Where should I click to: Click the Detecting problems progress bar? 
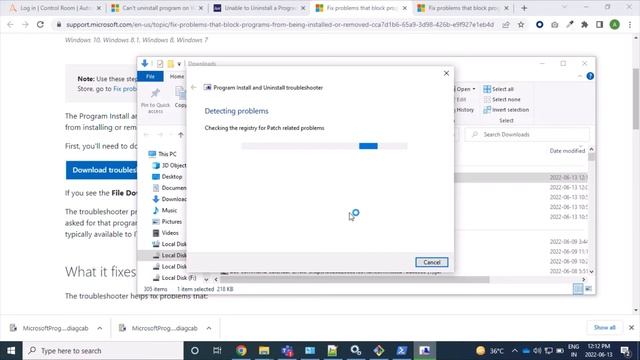point(324,146)
